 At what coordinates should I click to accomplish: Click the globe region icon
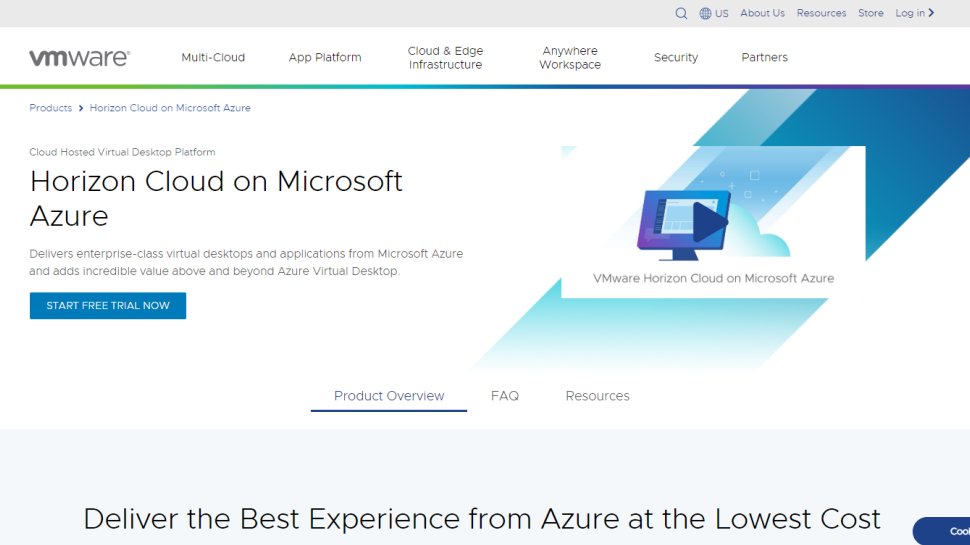coord(705,13)
